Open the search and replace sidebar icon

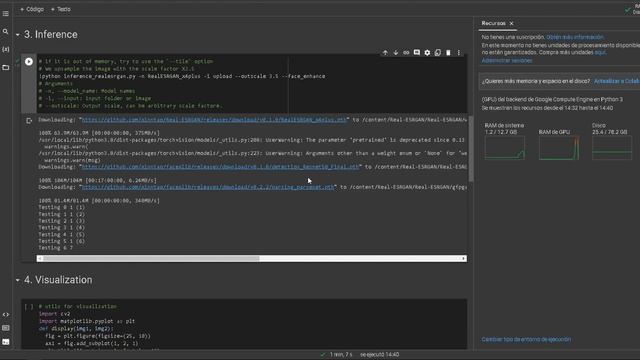pyautogui.click(x=6, y=31)
